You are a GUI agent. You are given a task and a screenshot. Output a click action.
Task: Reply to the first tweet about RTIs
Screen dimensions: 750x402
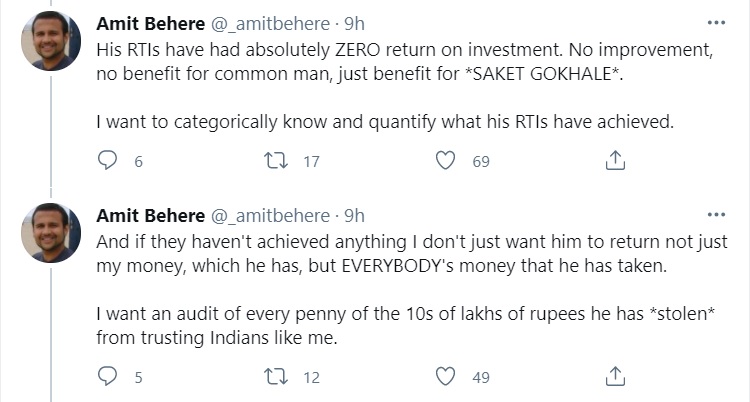pyautogui.click(x=109, y=161)
